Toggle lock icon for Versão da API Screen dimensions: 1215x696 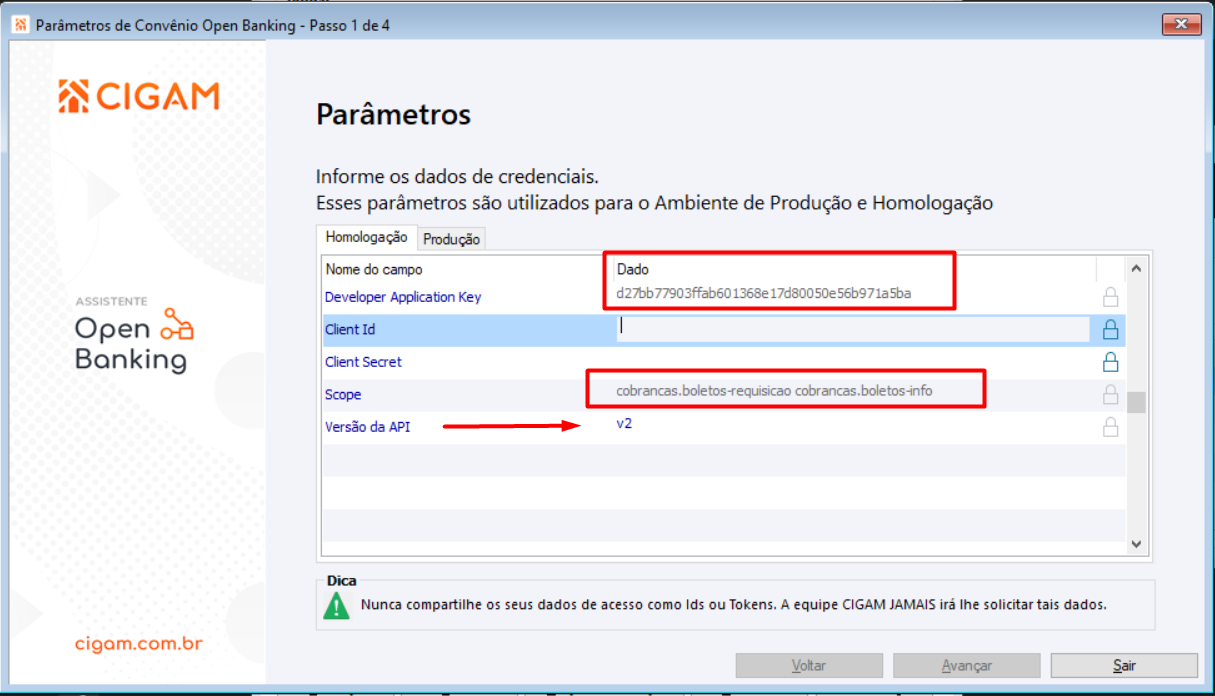pyautogui.click(x=1110, y=427)
